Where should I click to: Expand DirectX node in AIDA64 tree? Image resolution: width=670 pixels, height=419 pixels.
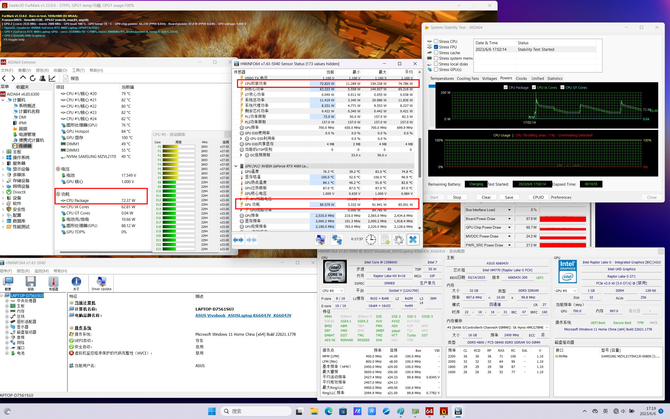3,192
